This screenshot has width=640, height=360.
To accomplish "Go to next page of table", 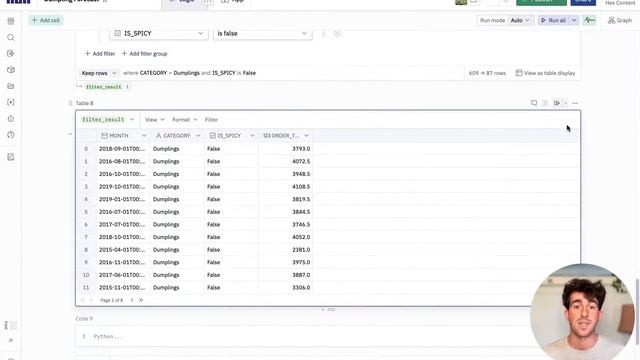I will [132, 300].
